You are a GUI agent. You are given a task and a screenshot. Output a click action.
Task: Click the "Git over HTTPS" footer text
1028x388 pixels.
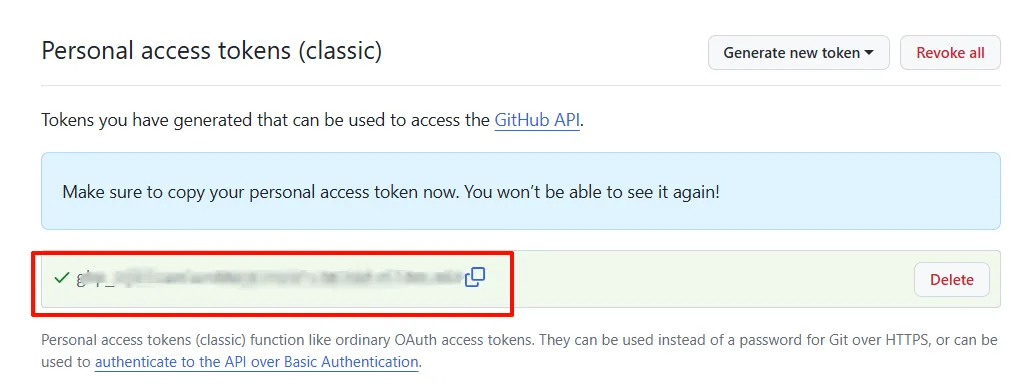880,340
